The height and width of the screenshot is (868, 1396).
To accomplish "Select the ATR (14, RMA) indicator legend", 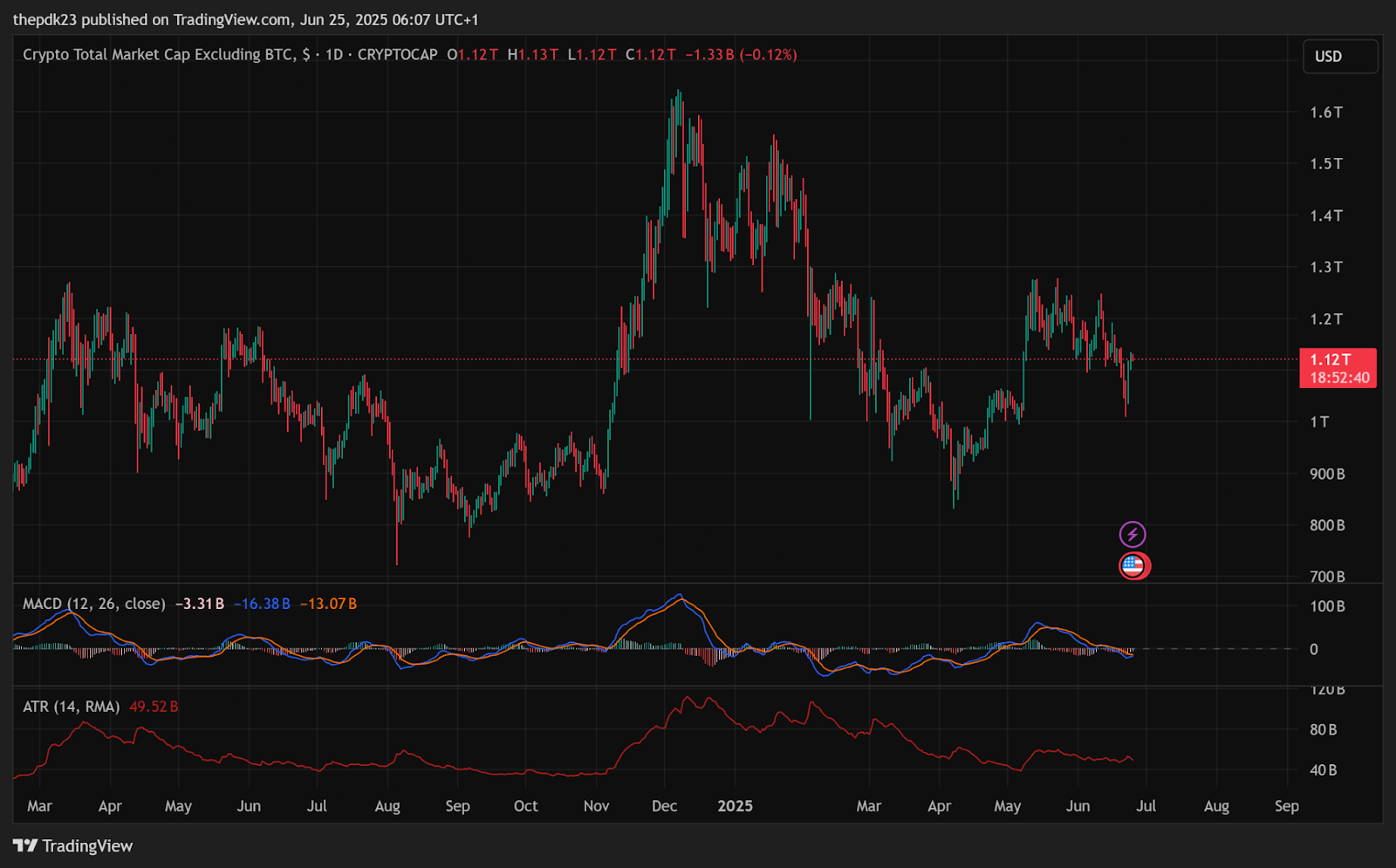I will pyautogui.click(x=71, y=707).
